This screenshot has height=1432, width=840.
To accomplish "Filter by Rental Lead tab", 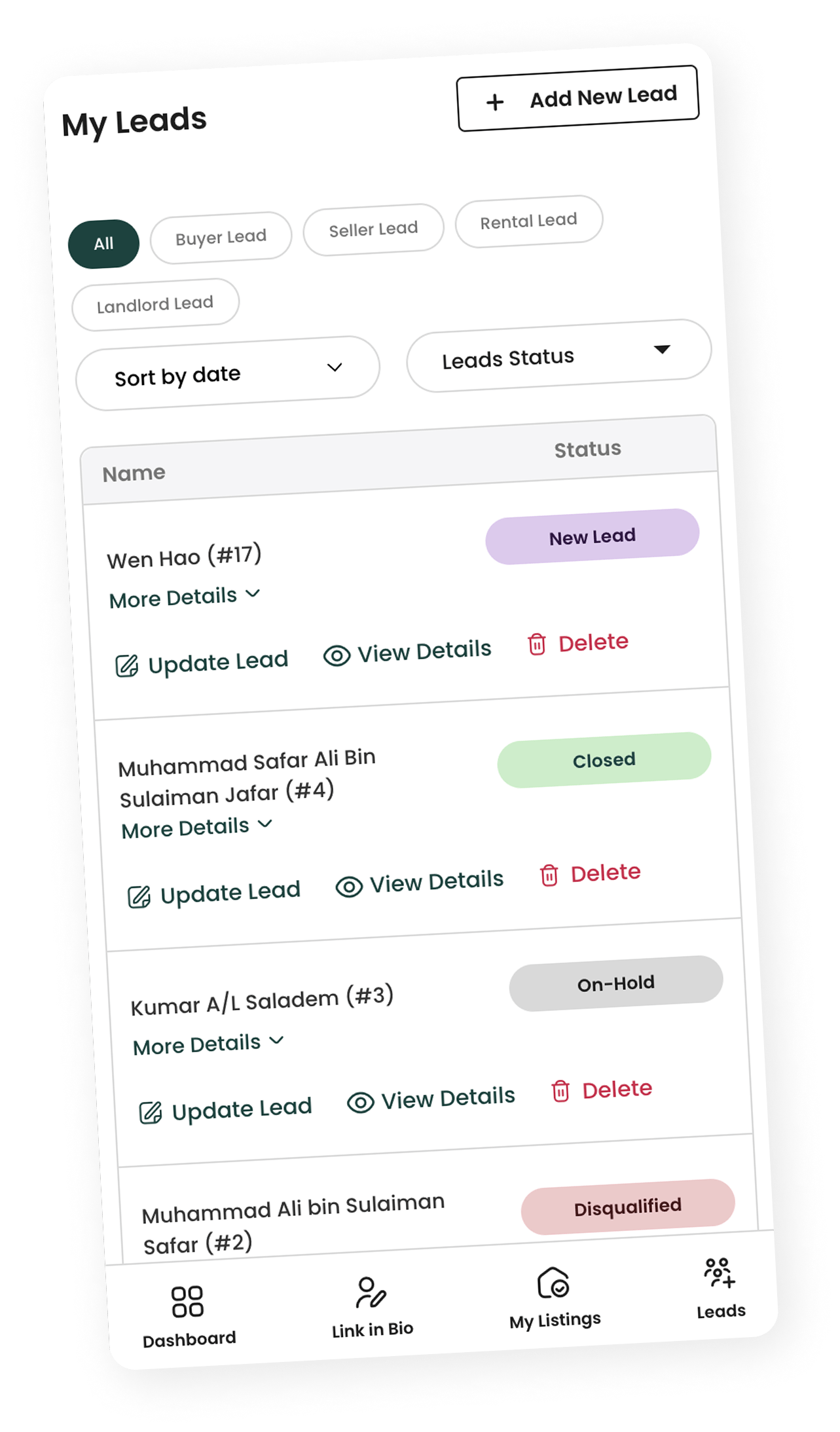I will click(x=528, y=221).
